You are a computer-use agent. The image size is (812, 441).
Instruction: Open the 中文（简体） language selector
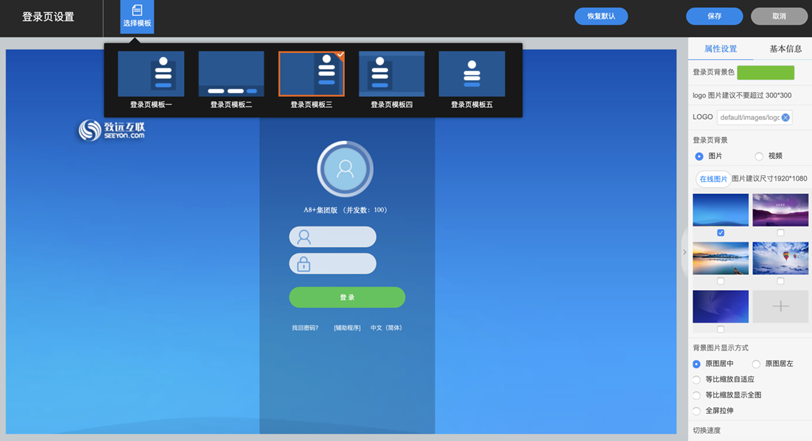(x=386, y=328)
